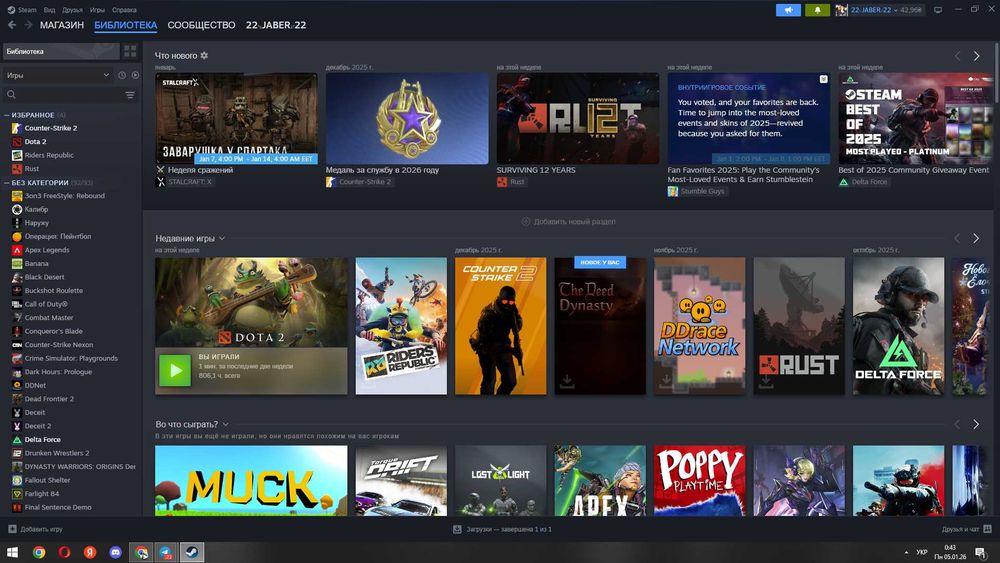This screenshot has width=1000, height=563.
Task: Play Dota 2 with the green play button
Action: click(x=175, y=370)
